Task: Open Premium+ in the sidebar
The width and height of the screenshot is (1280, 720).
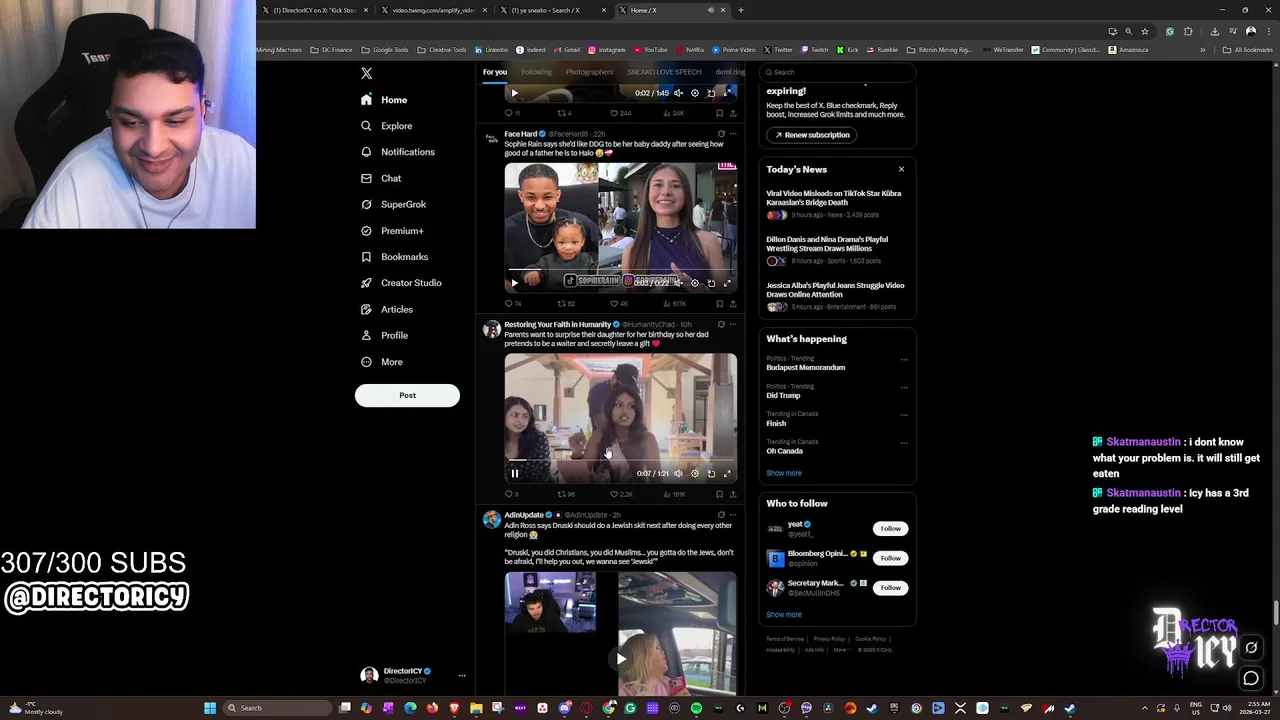Action: tap(392, 231)
